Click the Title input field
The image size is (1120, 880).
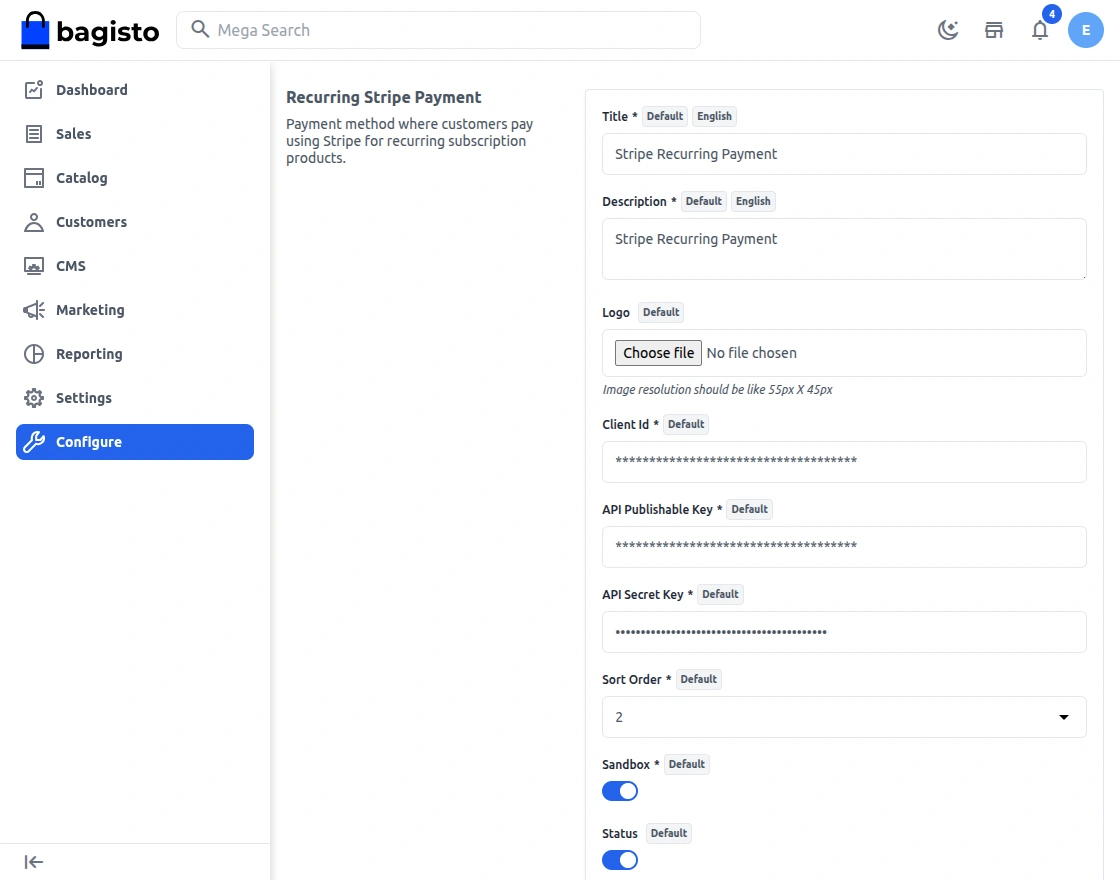(844, 154)
